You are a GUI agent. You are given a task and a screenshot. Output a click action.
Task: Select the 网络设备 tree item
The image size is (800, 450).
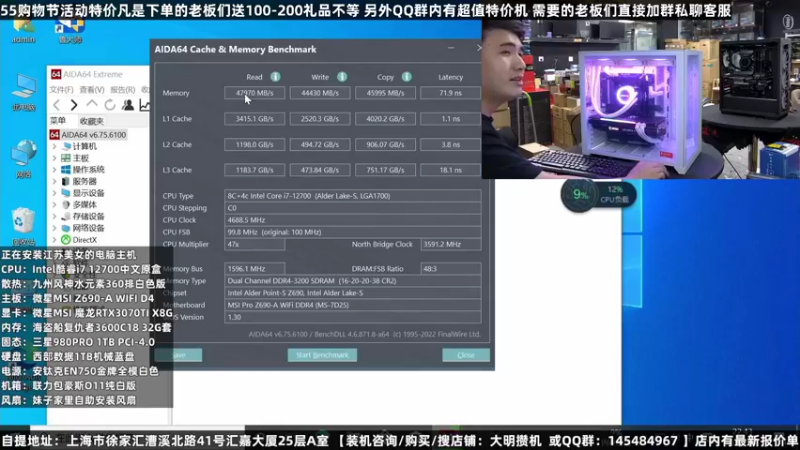coord(83,228)
